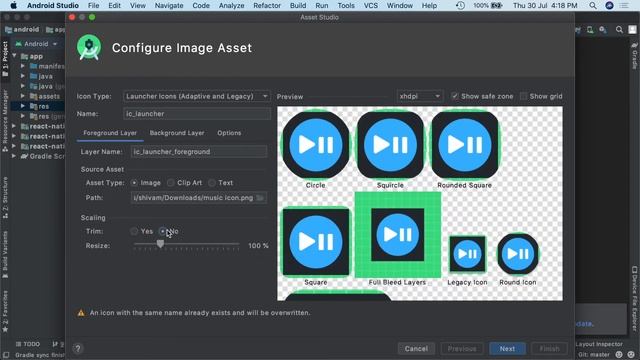Open the Navigate menu

point(169,6)
